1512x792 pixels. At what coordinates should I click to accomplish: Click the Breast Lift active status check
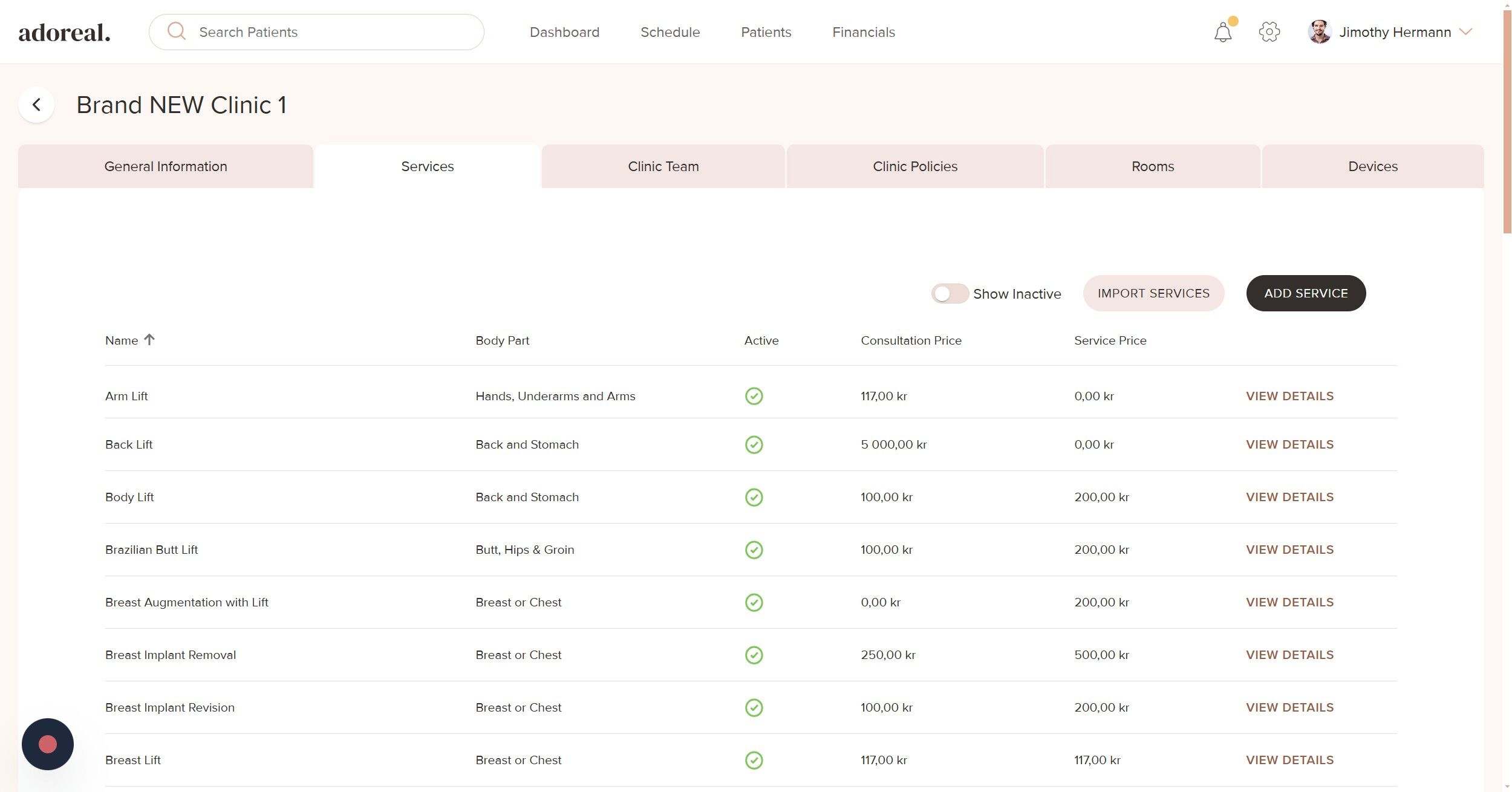click(754, 760)
